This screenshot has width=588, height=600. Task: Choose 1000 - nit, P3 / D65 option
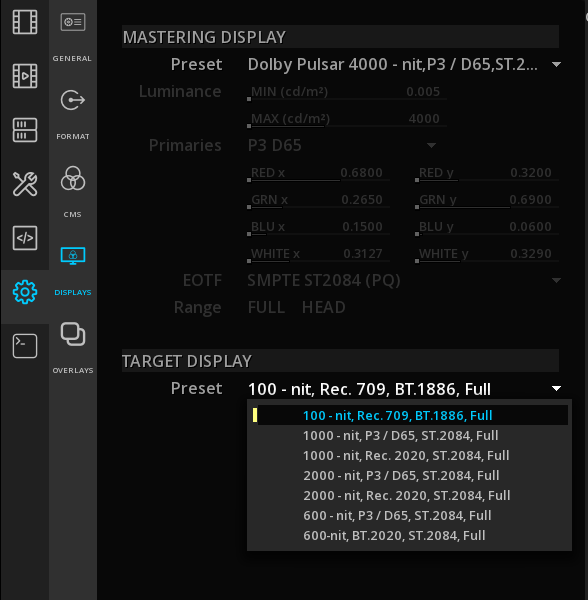(409, 435)
